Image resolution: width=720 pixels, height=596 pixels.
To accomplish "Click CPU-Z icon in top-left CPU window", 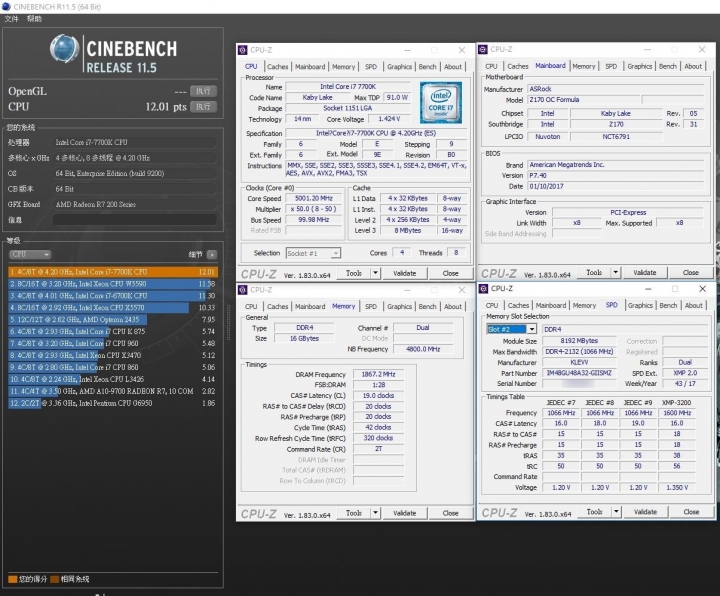I will coord(243,50).
